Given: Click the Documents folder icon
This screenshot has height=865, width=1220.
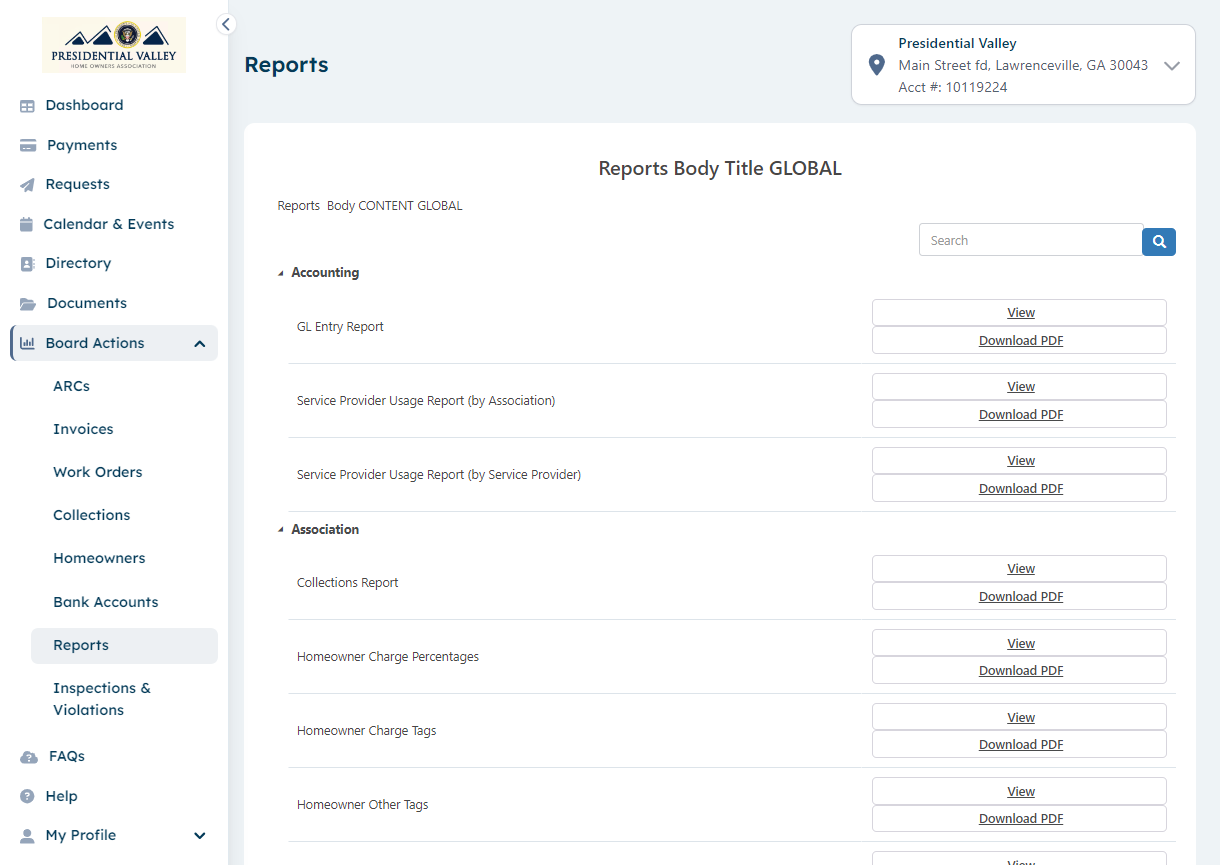Looking at the screenshot, I should click(28, 304).
